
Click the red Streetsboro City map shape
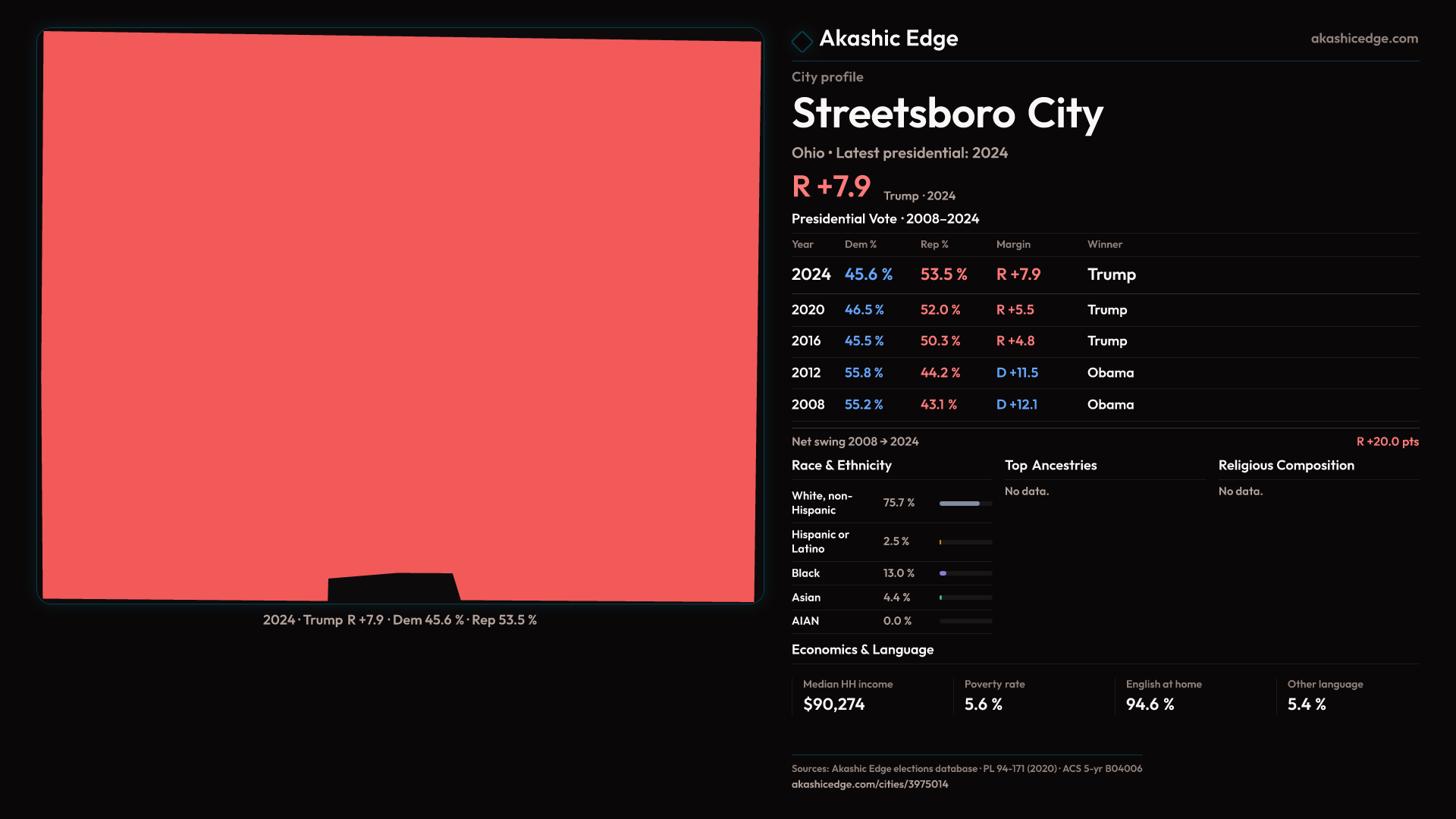(400, 303)
